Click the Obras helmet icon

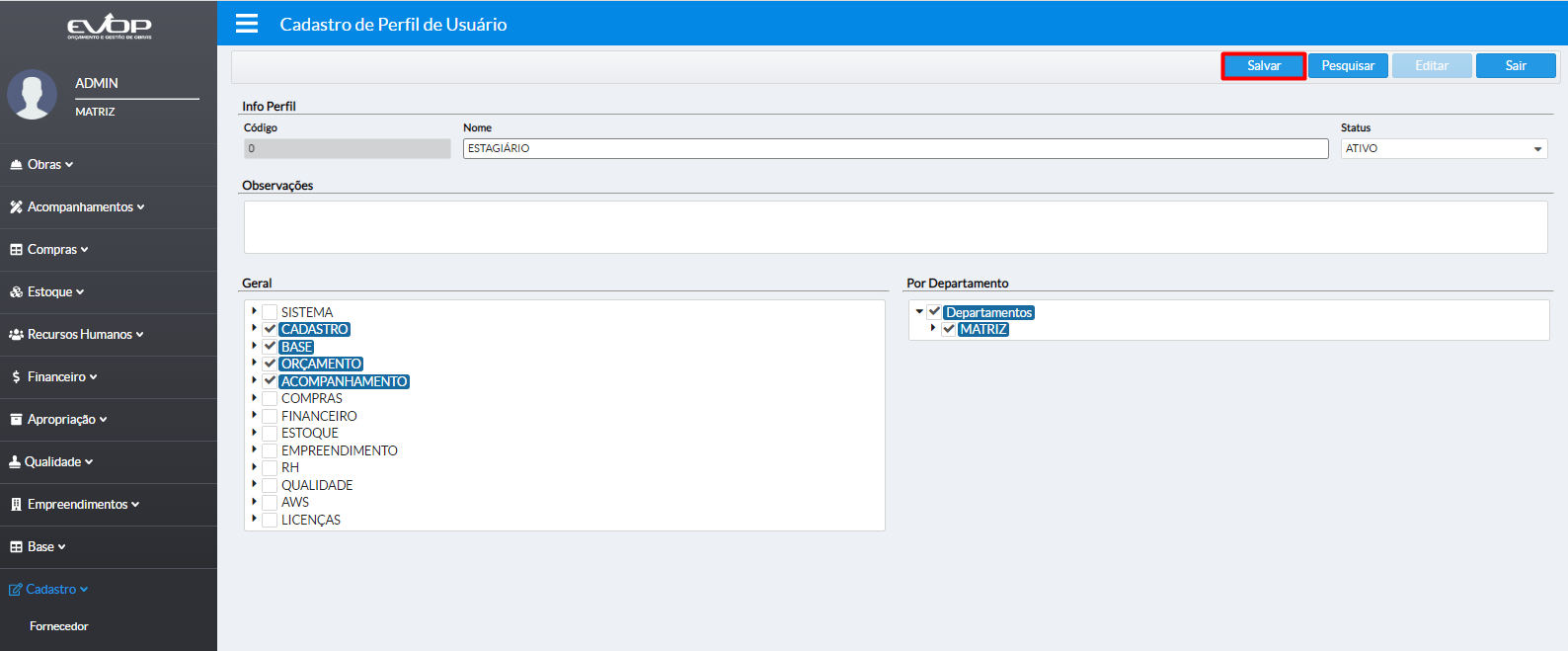16,165
